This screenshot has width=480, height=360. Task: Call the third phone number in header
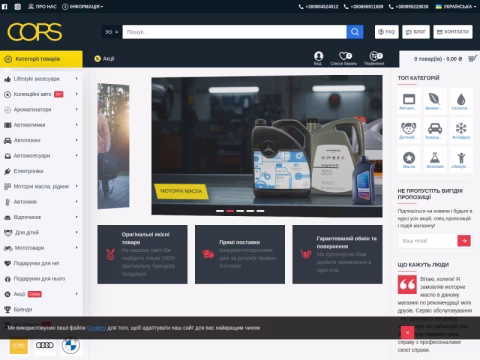pos(408,7)
